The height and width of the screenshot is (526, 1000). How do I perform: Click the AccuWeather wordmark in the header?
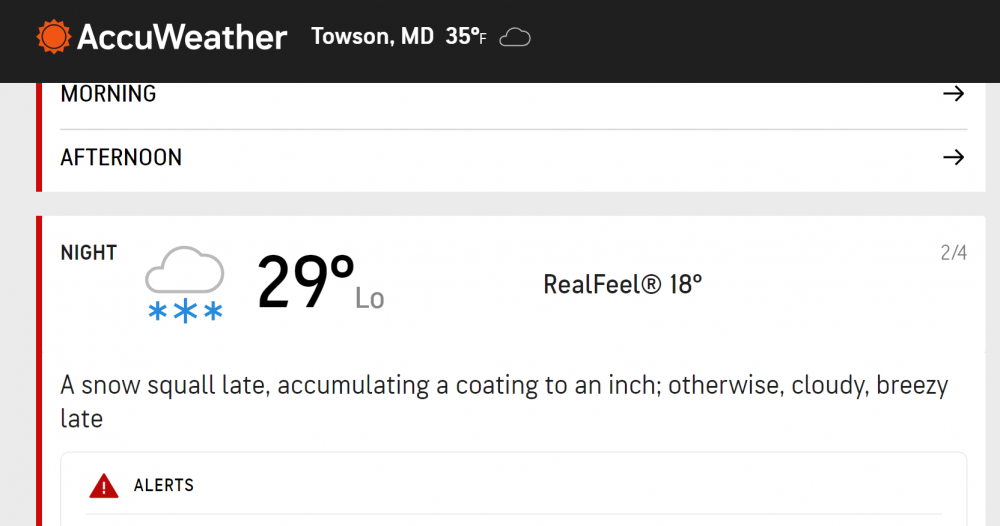[182, 38]
